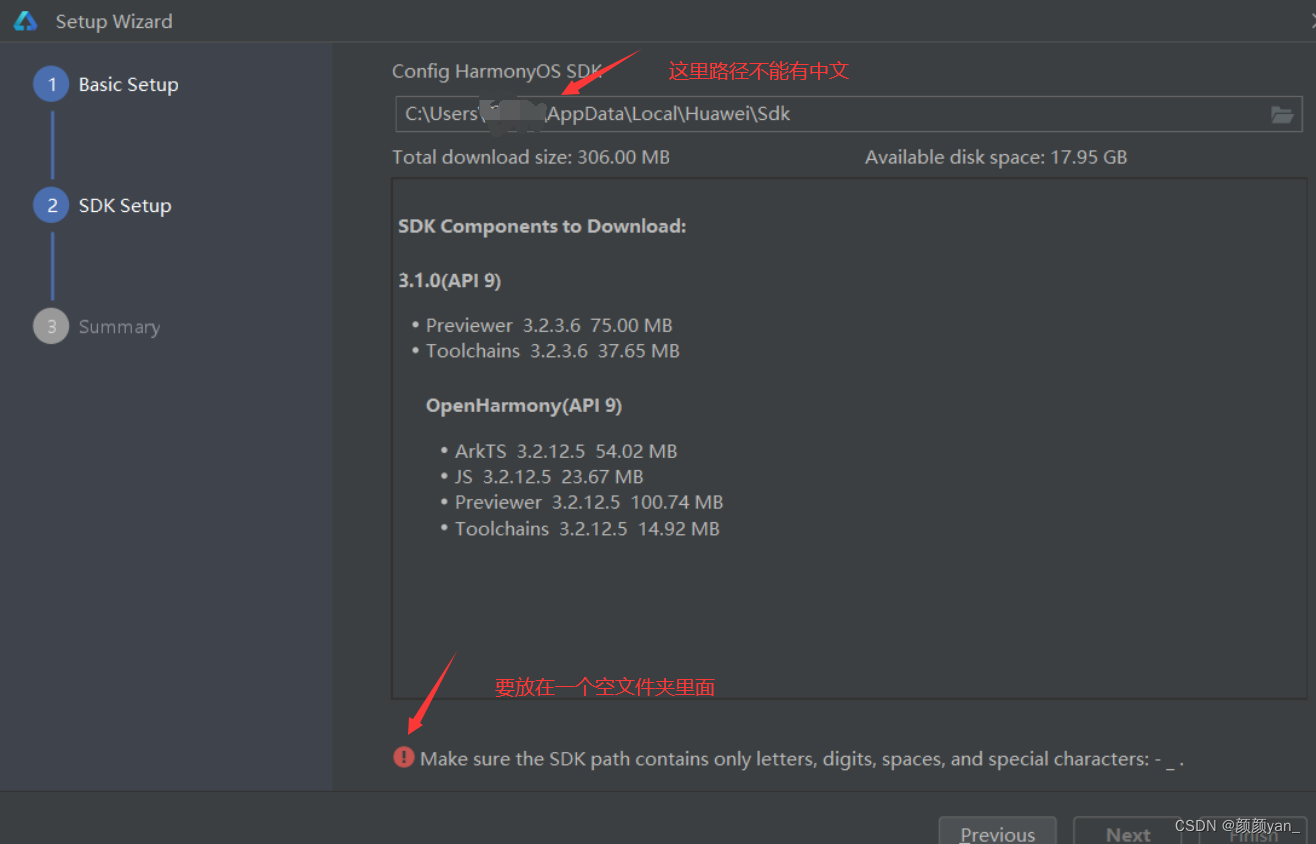Click the Config HarmonyOS SDK label
This screenshot has height=844, width=1316.
tap(497, 71)
